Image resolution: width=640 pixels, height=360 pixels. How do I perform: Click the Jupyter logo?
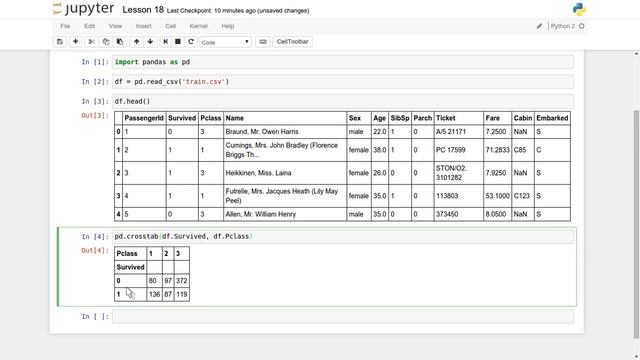click(x=84, y=9)
